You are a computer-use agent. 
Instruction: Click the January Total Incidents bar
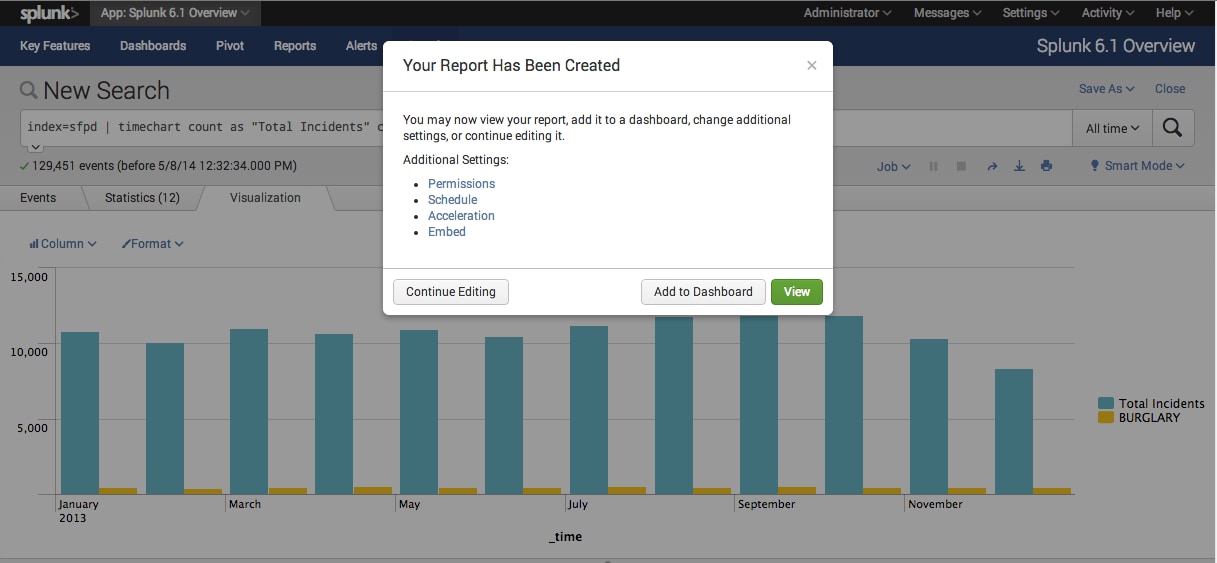[x=80, y=413]
